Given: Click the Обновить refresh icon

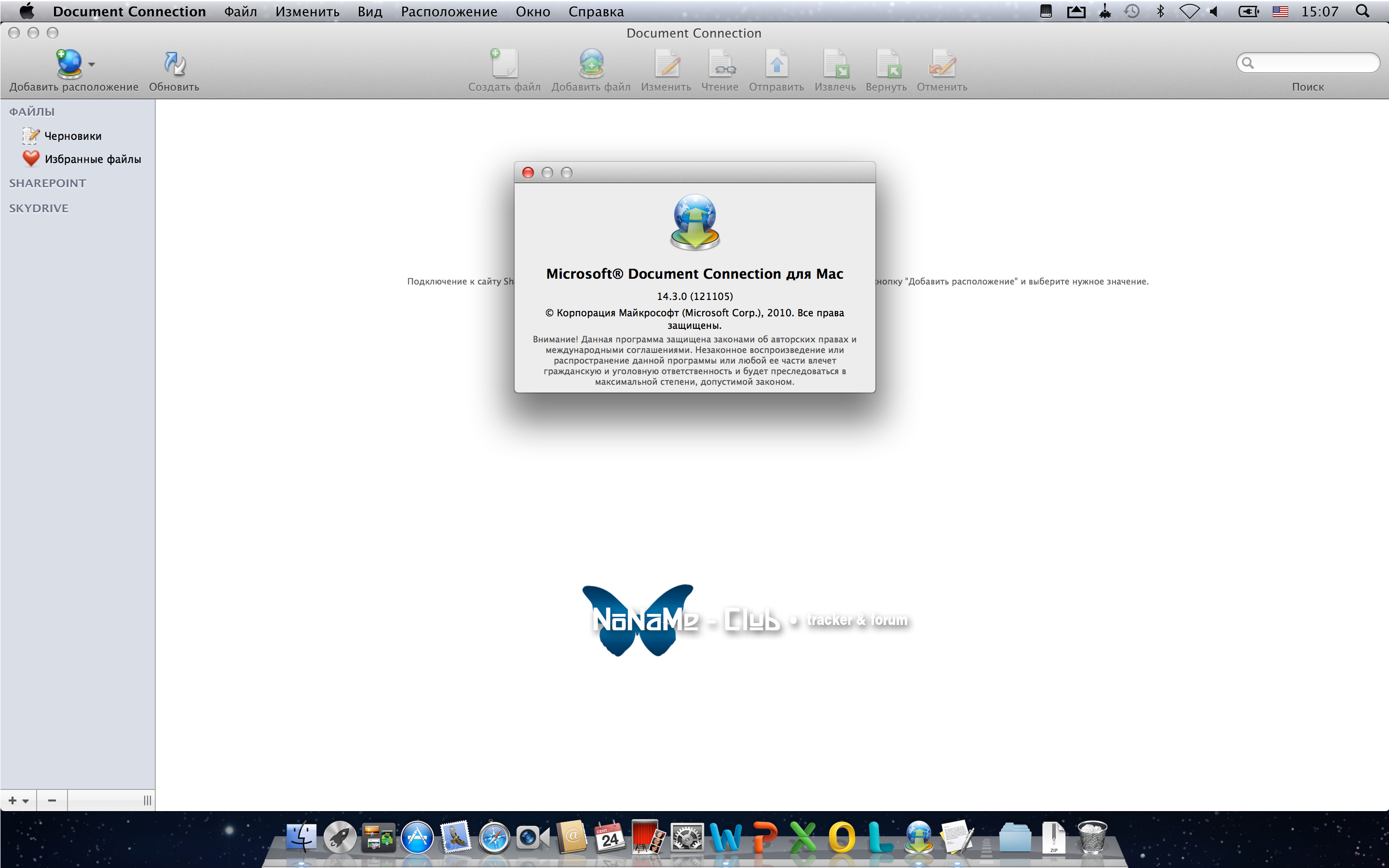Looking at the screenshot, I should 174,64.
